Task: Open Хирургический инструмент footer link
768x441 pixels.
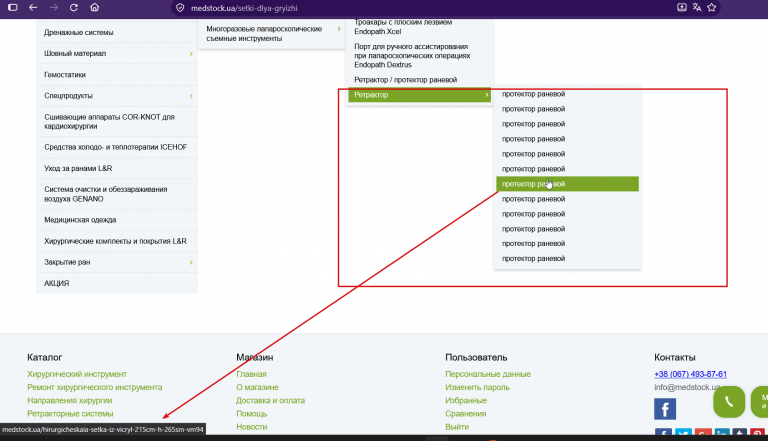Action: coord(77,374)
